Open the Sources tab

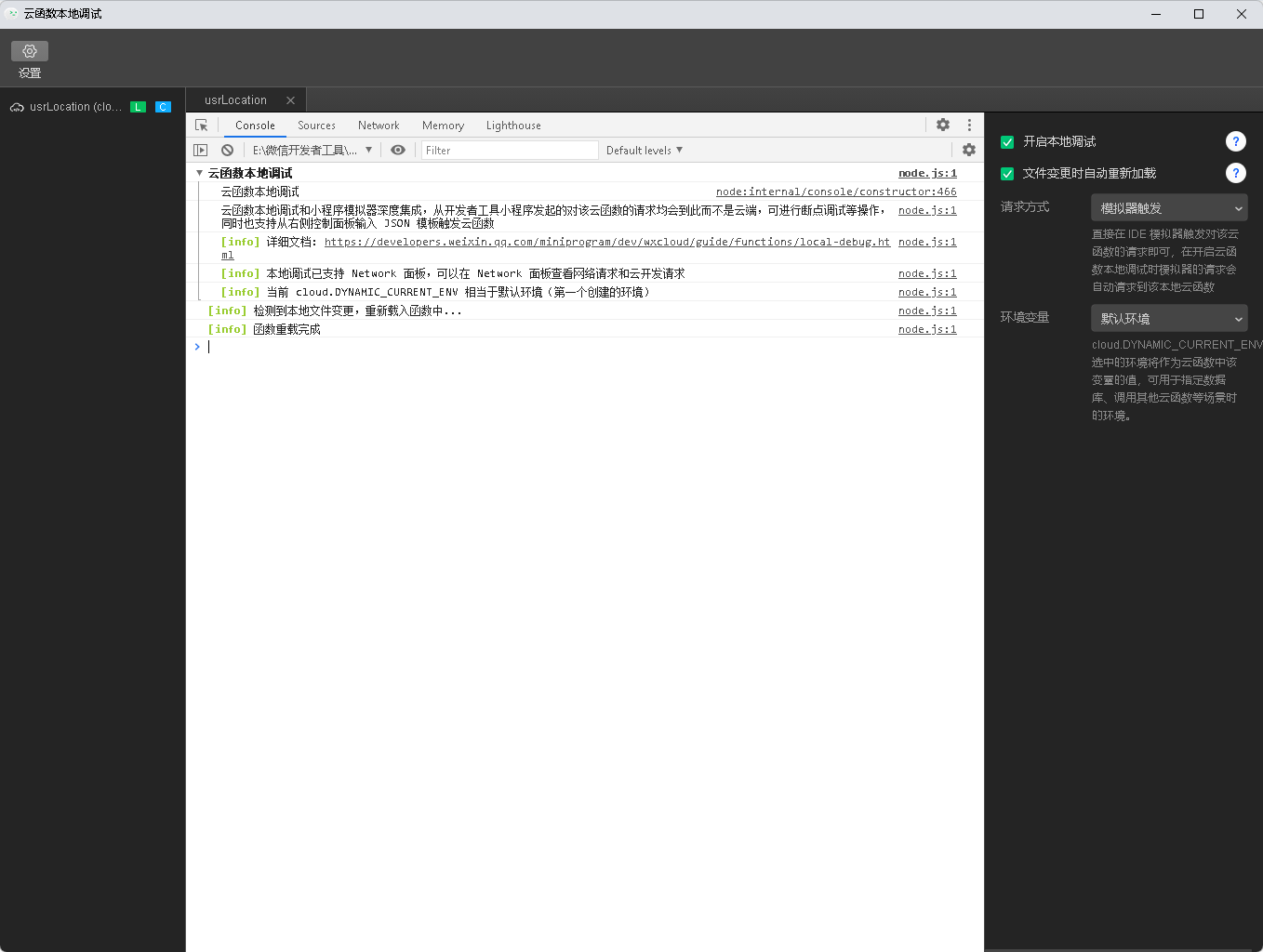(x=316, y=126)
